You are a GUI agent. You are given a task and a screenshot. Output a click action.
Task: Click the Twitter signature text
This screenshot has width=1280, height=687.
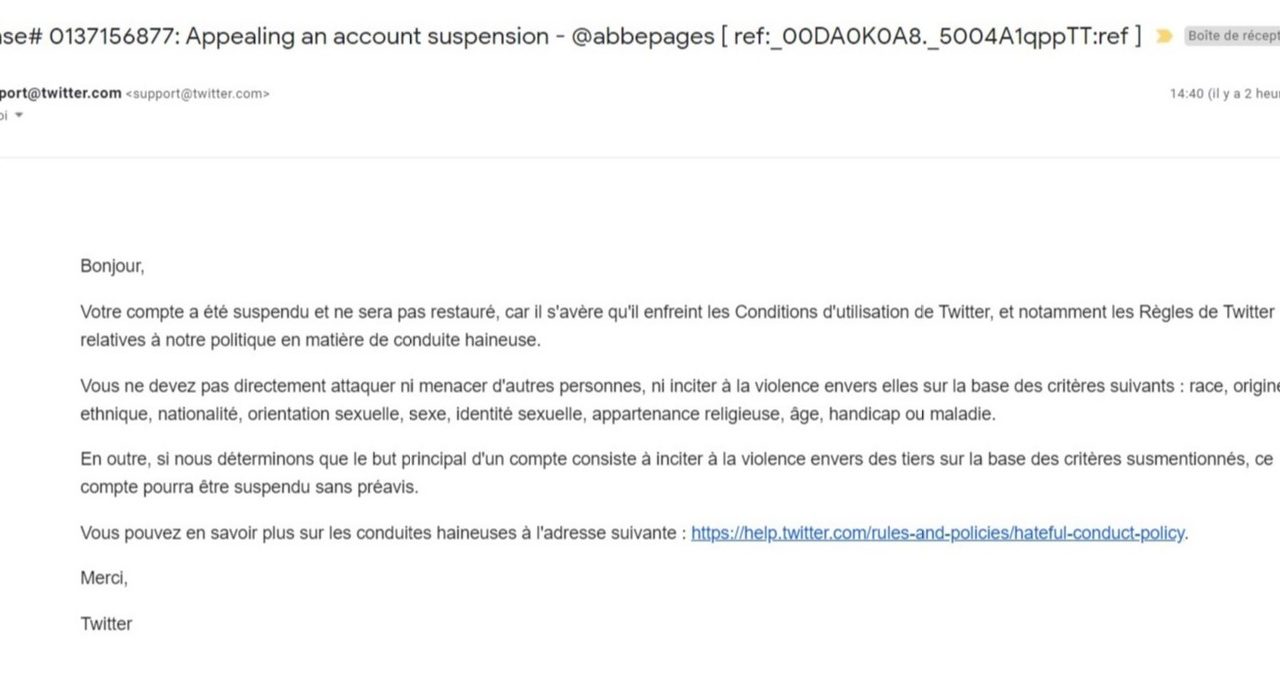tap(106, 624)
